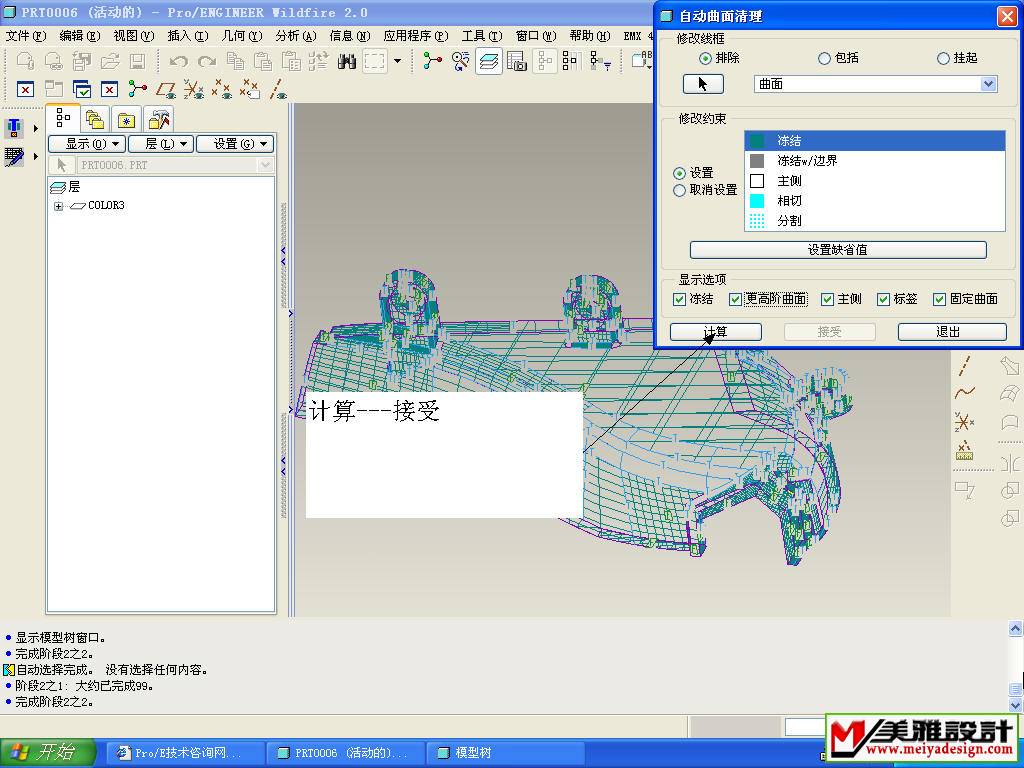Screen dimensions: 1024x768
Task: Click the 退出 button
Action: (x=952, y=332)
